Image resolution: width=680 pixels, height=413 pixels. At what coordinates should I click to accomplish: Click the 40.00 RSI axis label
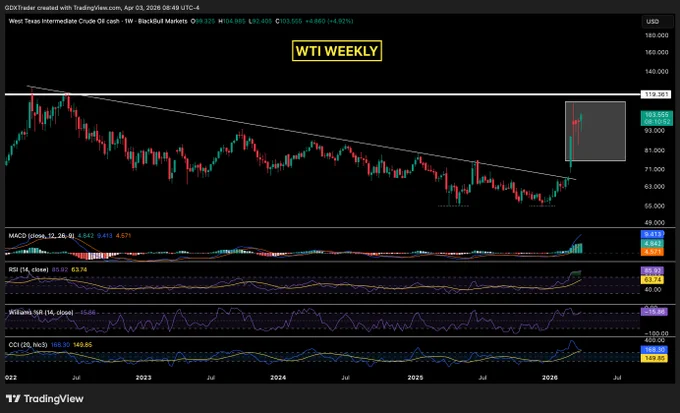click(x=653, y=289)
